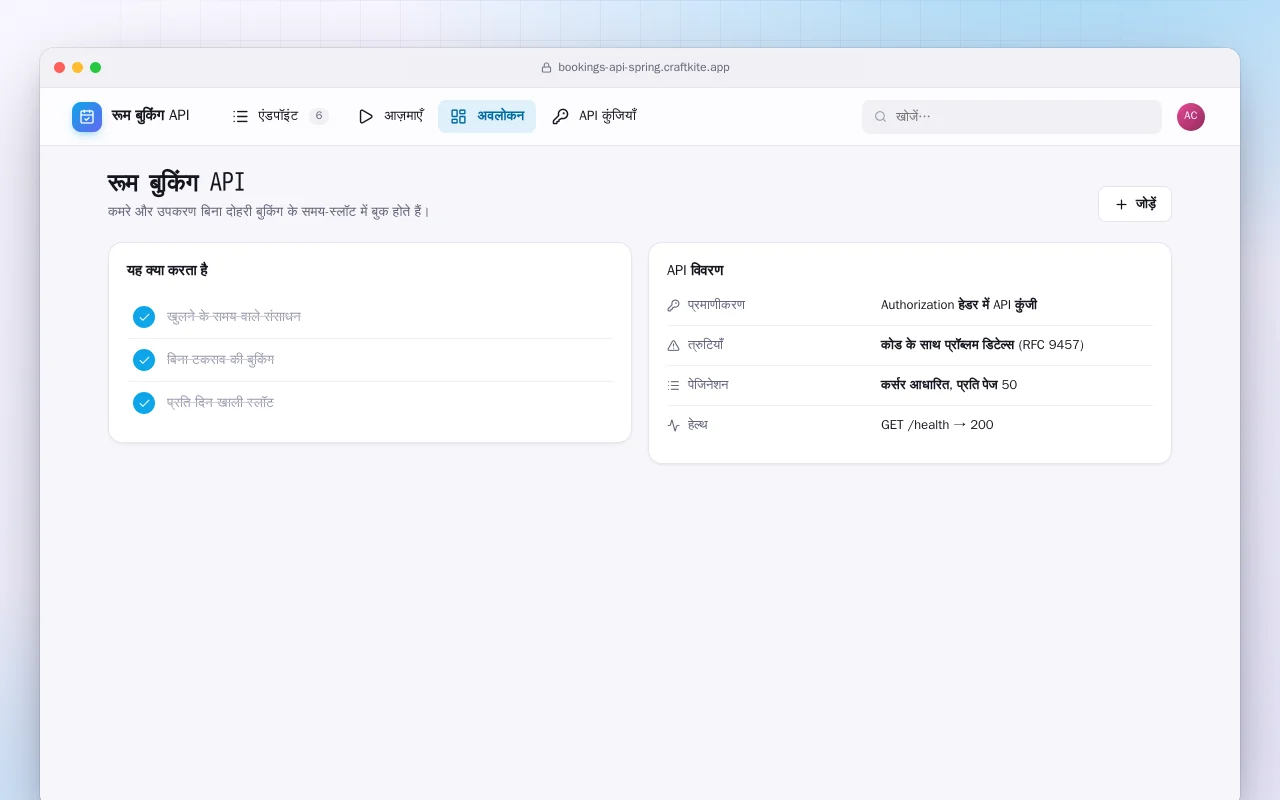Click the warning triangle icon beside त्रुटियाँ

tap(673, 345)
